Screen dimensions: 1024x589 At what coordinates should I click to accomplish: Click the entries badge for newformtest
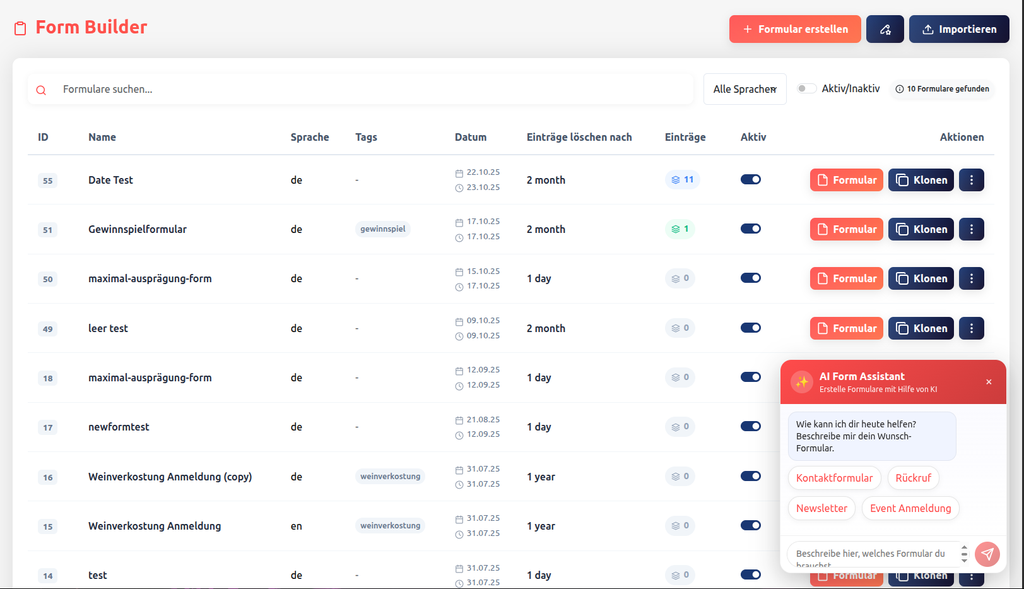pyautogui.click(x=680, y=426)
